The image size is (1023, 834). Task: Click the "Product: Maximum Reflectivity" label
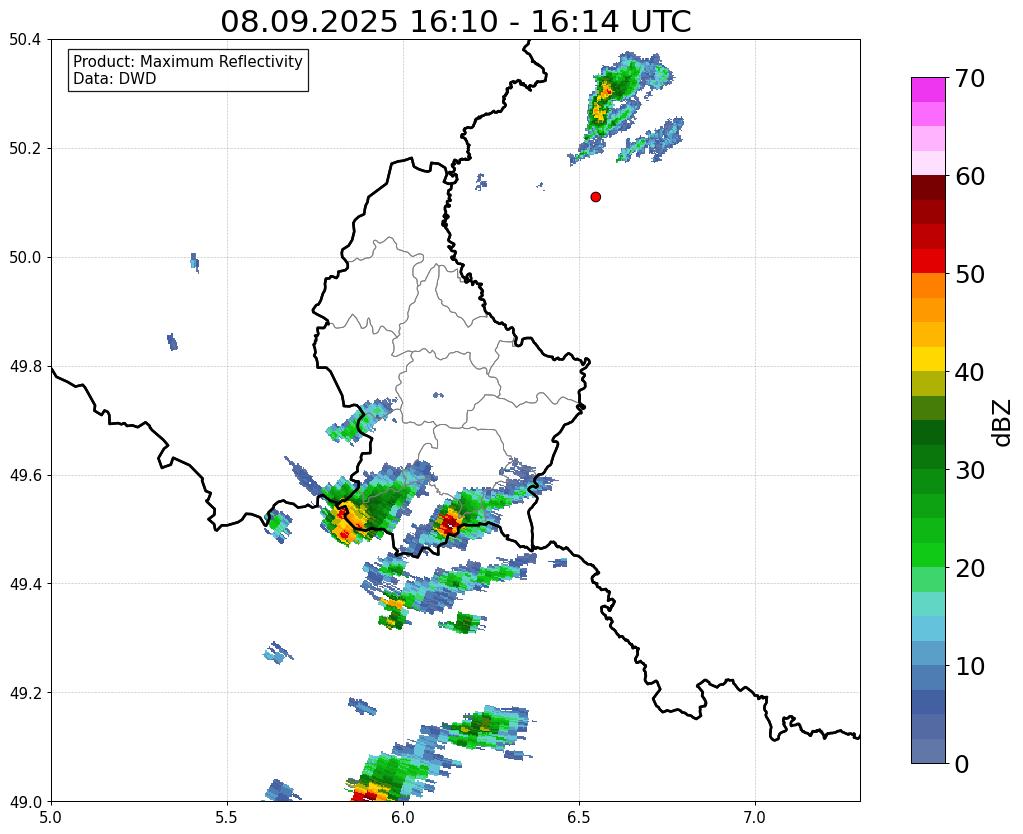click(x=188, y=61)
